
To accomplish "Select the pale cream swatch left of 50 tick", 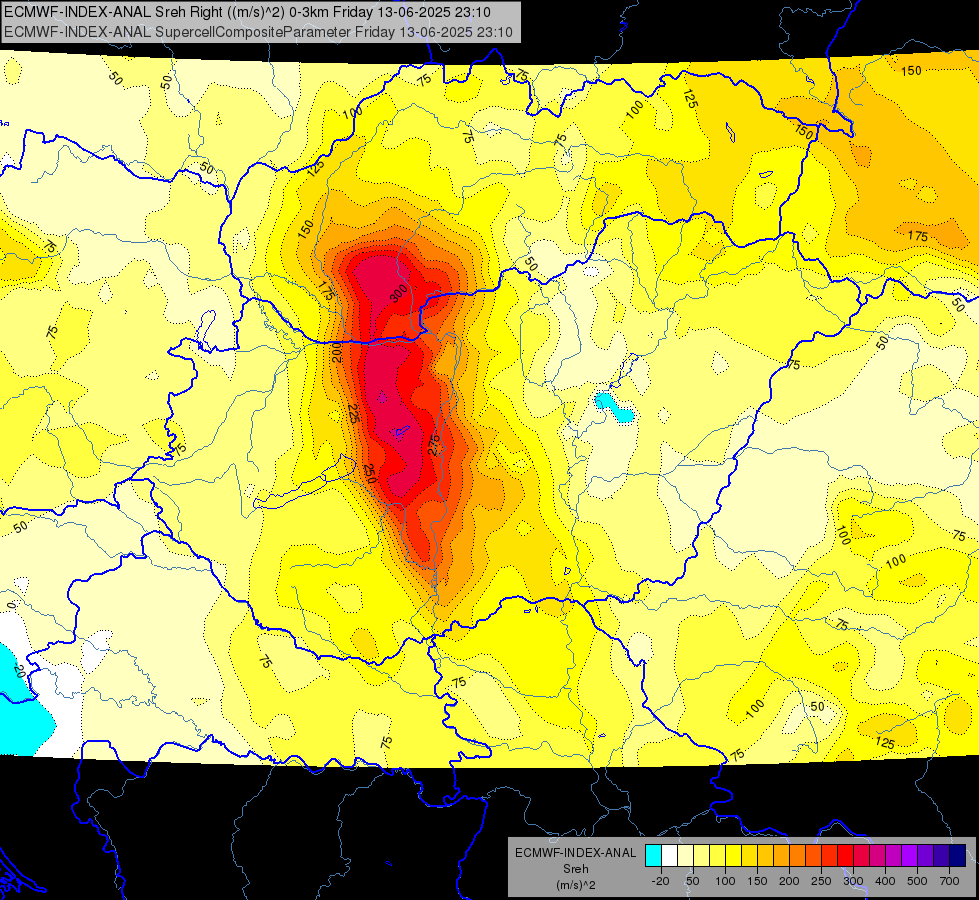I will 686,856.
